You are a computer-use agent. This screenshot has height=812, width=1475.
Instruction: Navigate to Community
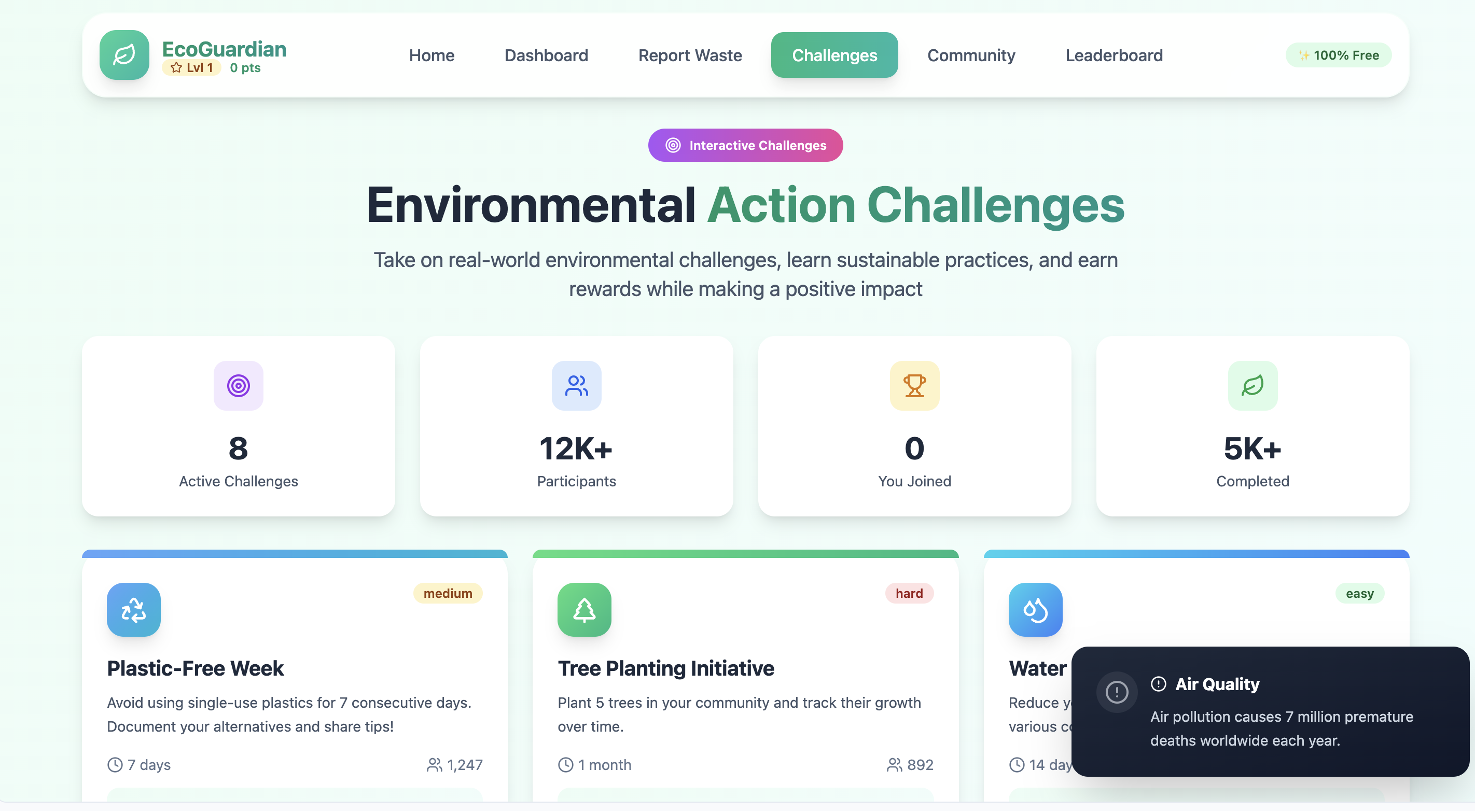point(971,55)
